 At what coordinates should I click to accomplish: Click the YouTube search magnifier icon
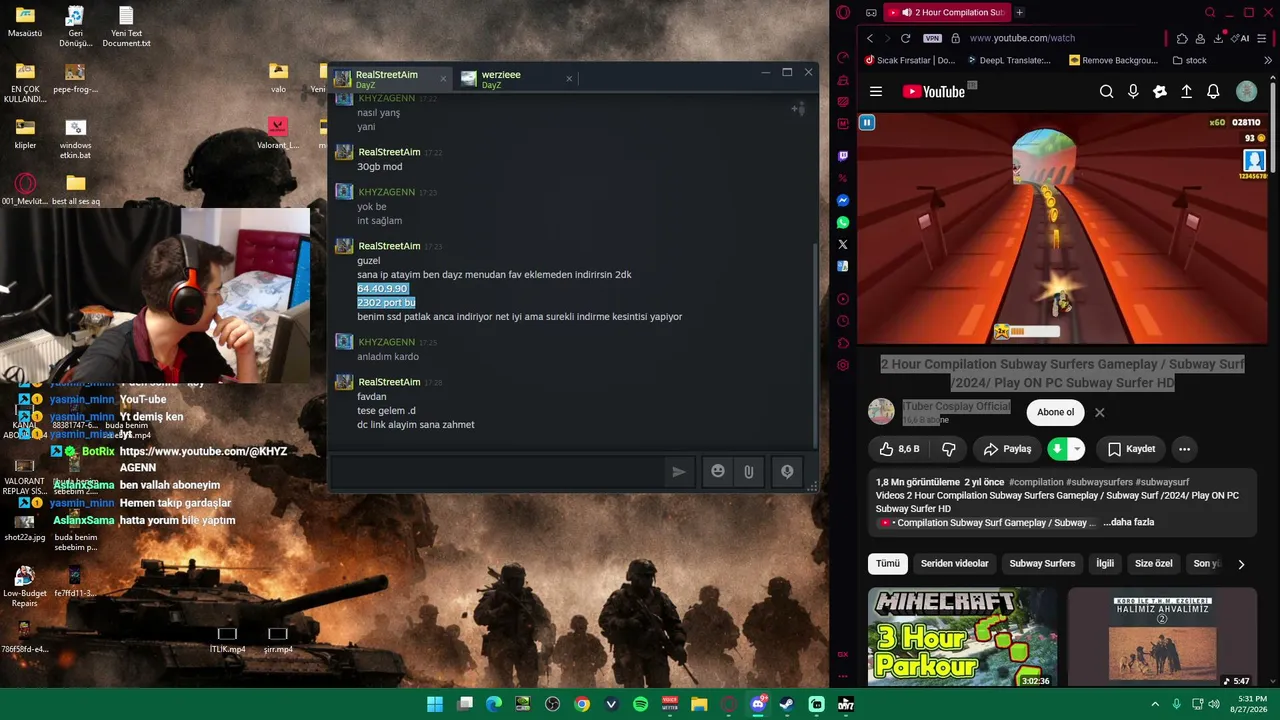point(1106,92)
